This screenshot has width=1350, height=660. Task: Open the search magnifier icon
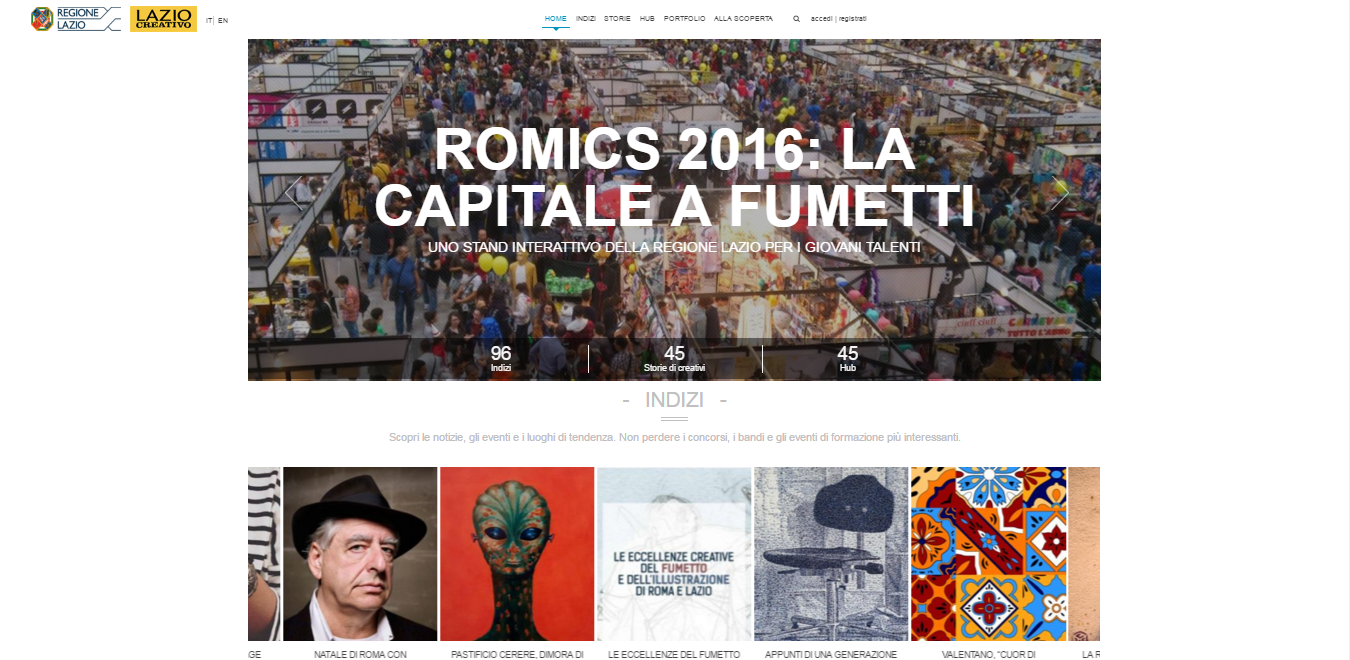pos(796,19)
